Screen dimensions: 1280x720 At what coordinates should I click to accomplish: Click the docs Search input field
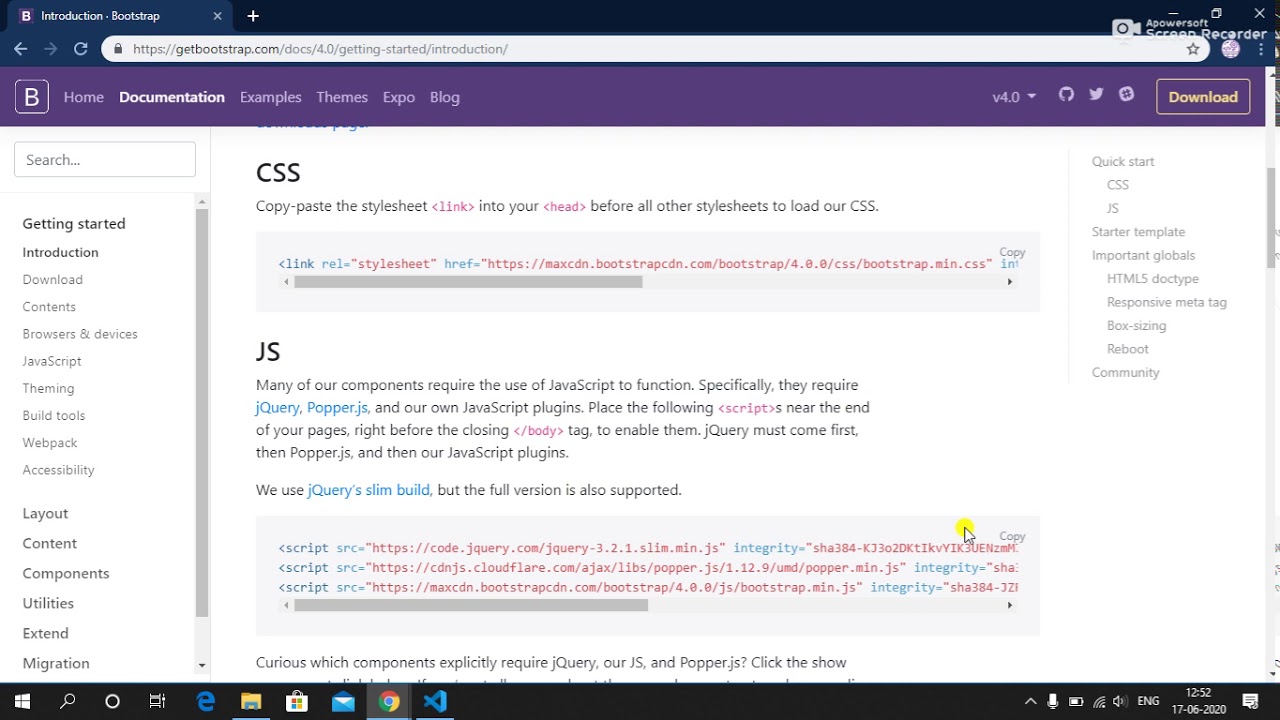click(x=105, y=160)
